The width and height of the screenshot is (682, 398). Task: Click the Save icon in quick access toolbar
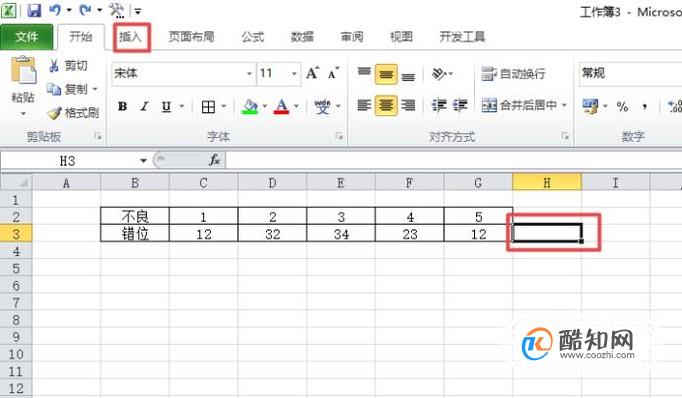(x=34, y=10)
